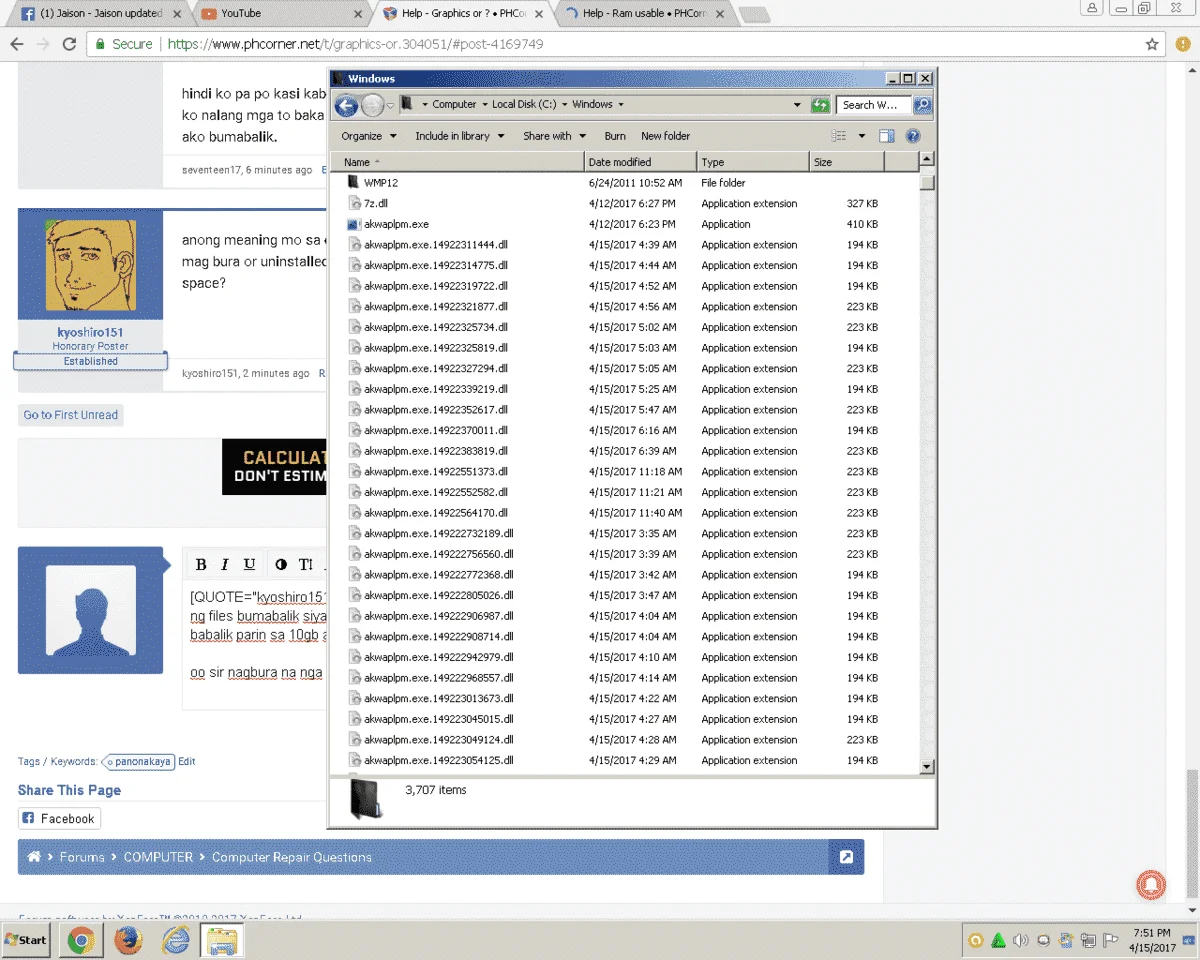Click Go to First Unread button
The image size is (1200, 960).
71,415
